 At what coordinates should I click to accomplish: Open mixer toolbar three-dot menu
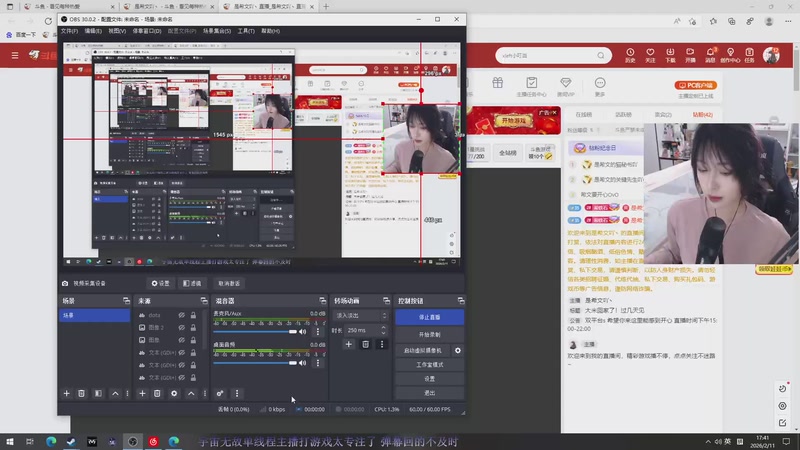237,393
